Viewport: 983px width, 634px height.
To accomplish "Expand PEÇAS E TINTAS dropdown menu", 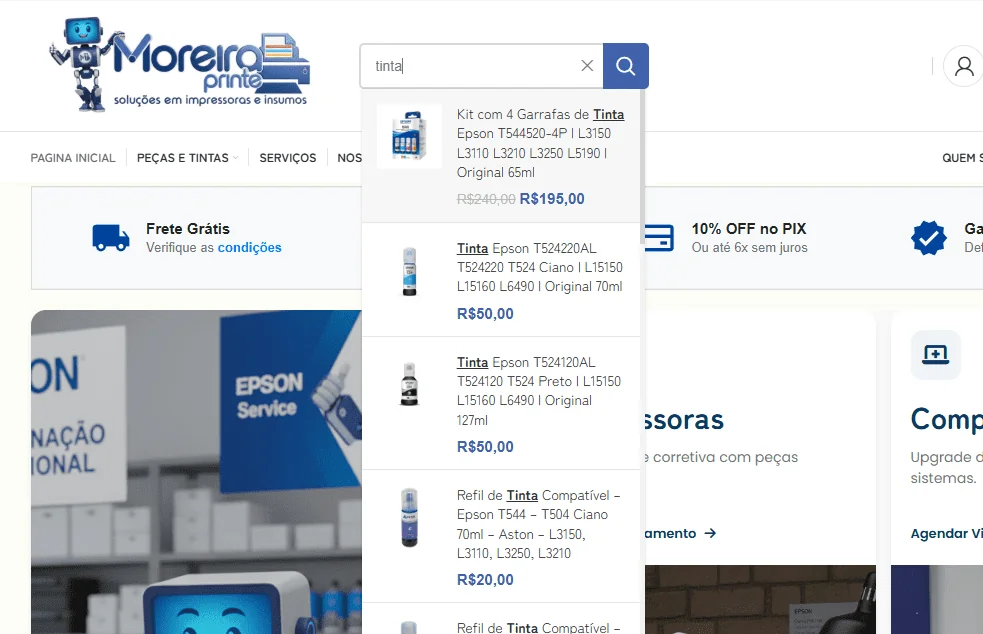I will [187, 158].
